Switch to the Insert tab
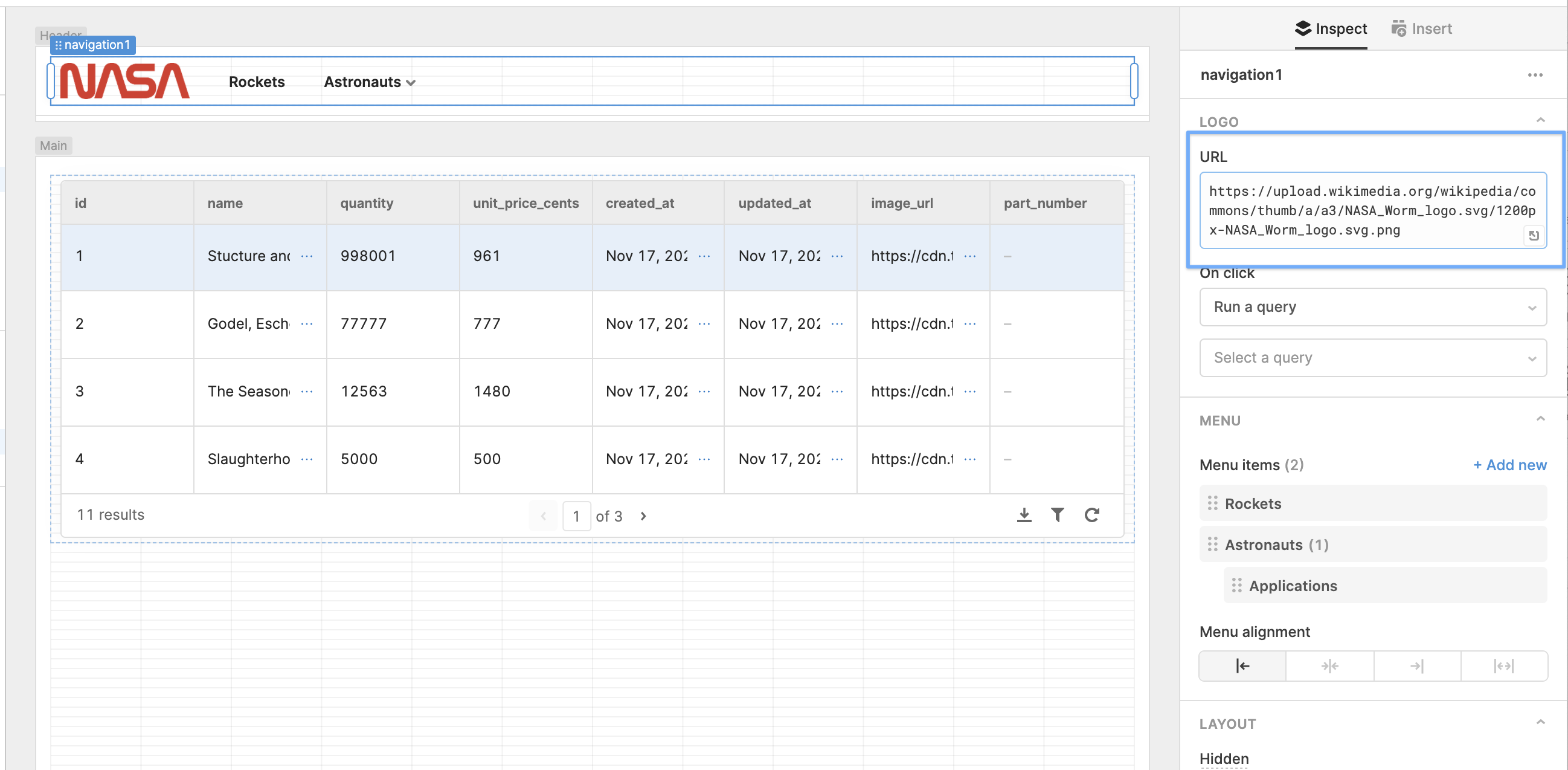 (1421, 28)
